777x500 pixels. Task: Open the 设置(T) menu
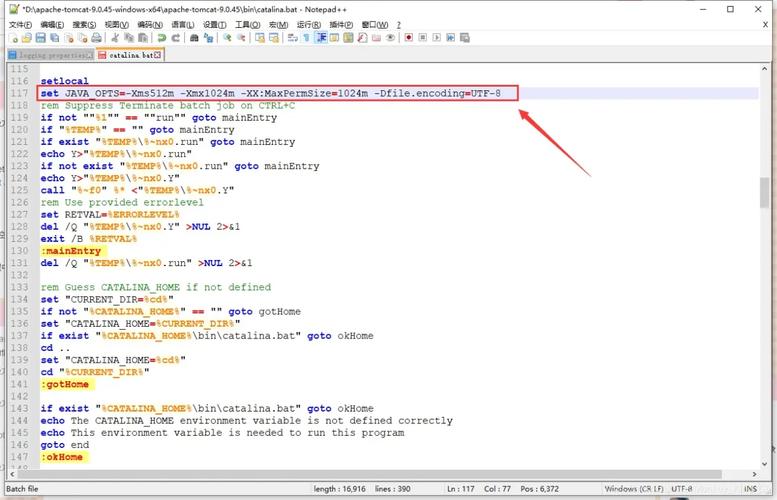pos(215,25)
